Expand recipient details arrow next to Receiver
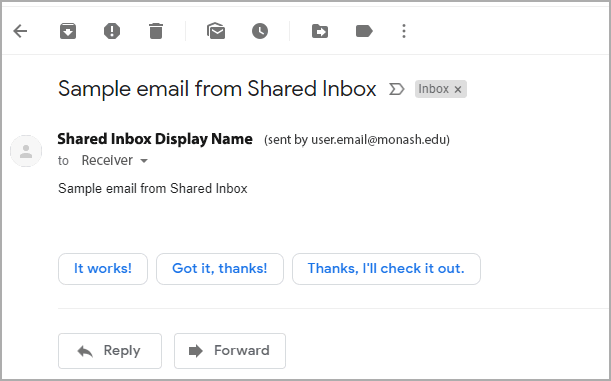611x381 pixels. [144, 161]
